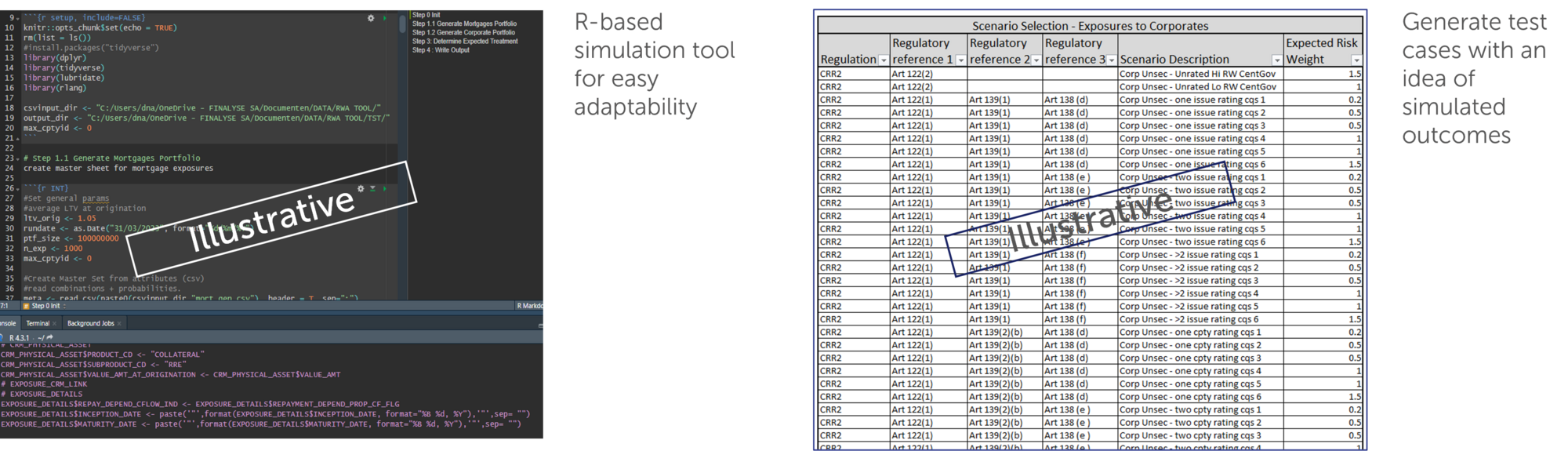
Task: Select cell 'Corp Unsec - Unrated Lo RW CentGov'
Action: (1200, 87)
